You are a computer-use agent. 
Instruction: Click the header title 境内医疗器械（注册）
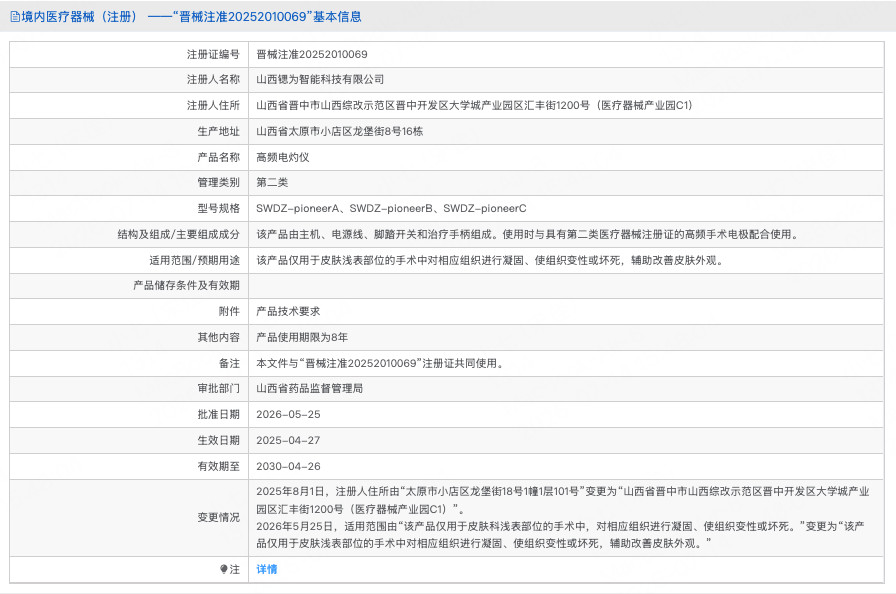[x=81, y=17]
